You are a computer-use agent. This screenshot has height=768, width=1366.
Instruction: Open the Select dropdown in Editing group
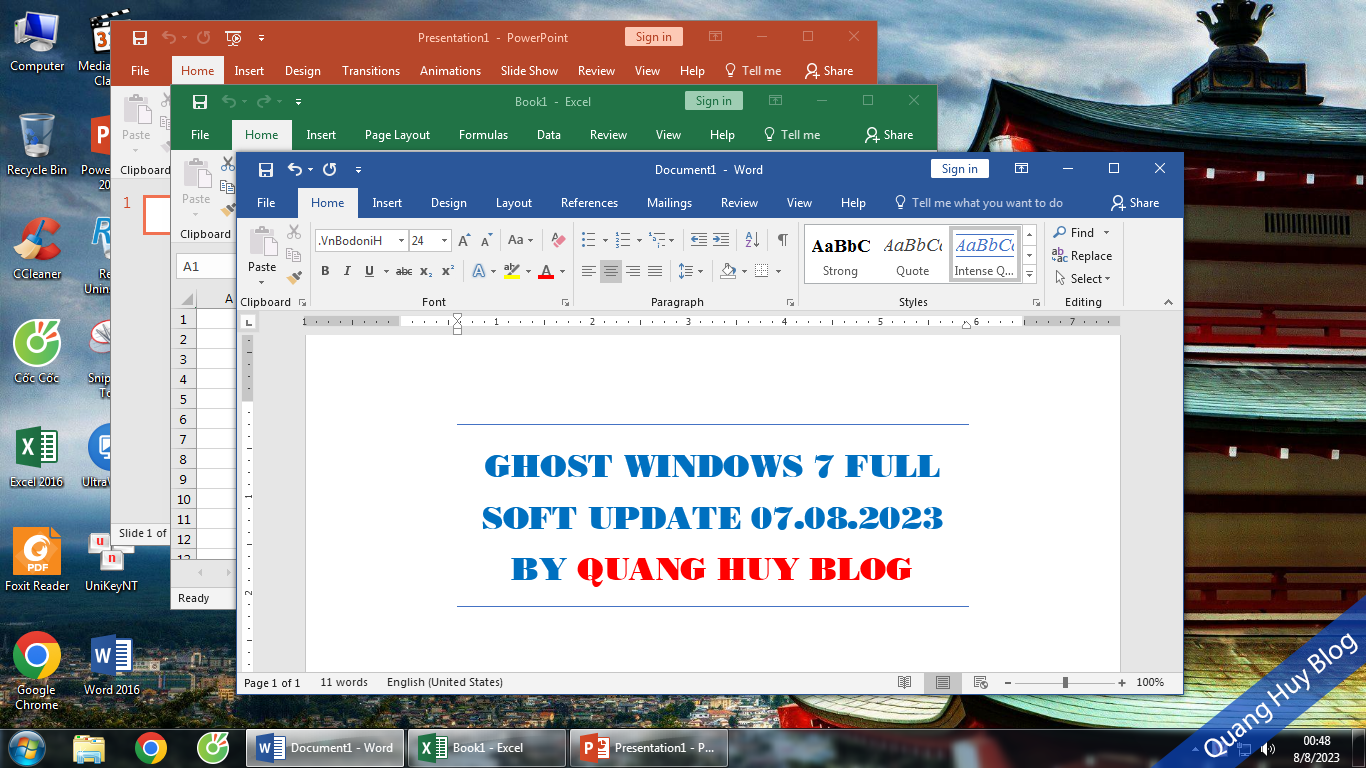(1082, 279)
